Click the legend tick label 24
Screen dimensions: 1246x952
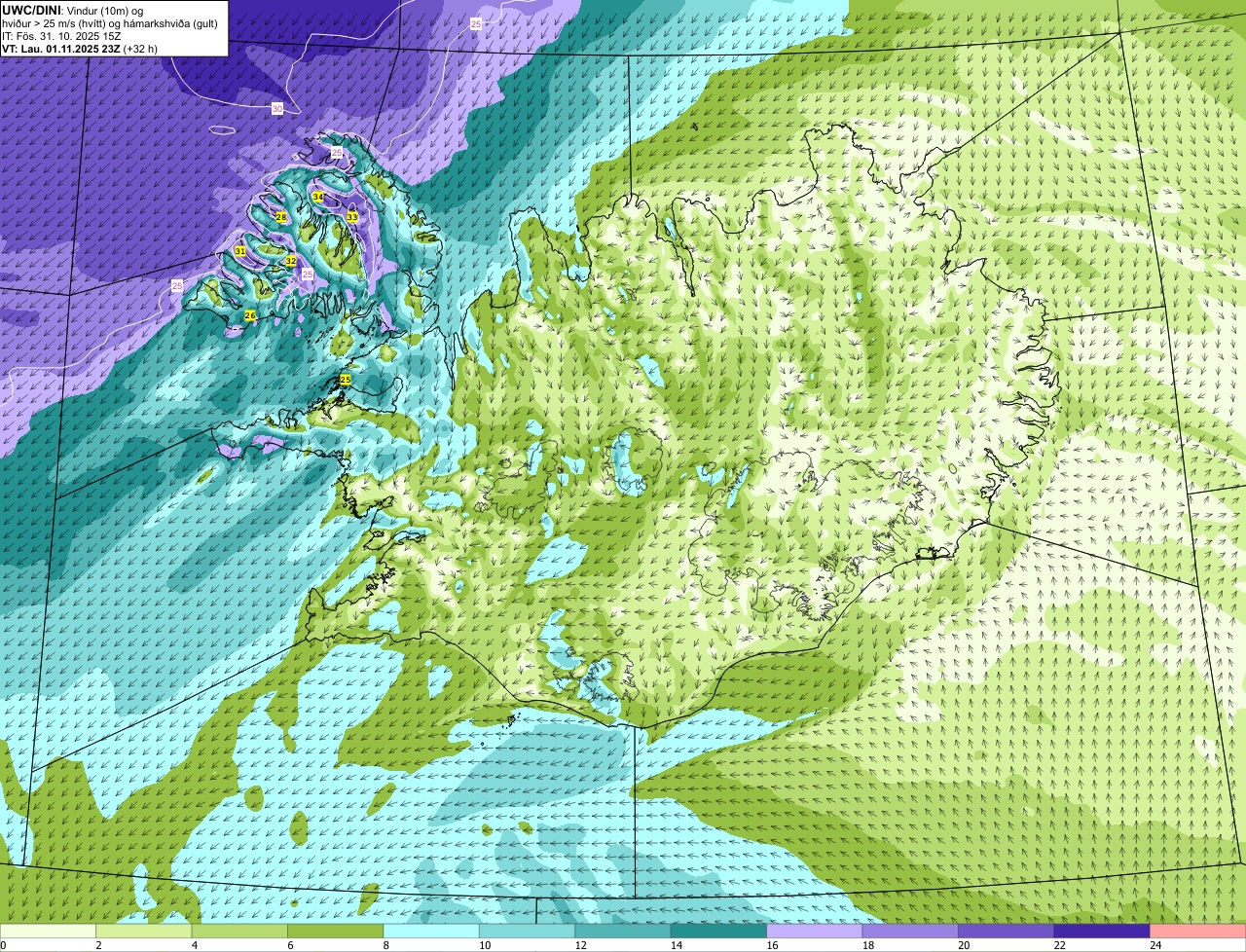tap(1155, 945)
